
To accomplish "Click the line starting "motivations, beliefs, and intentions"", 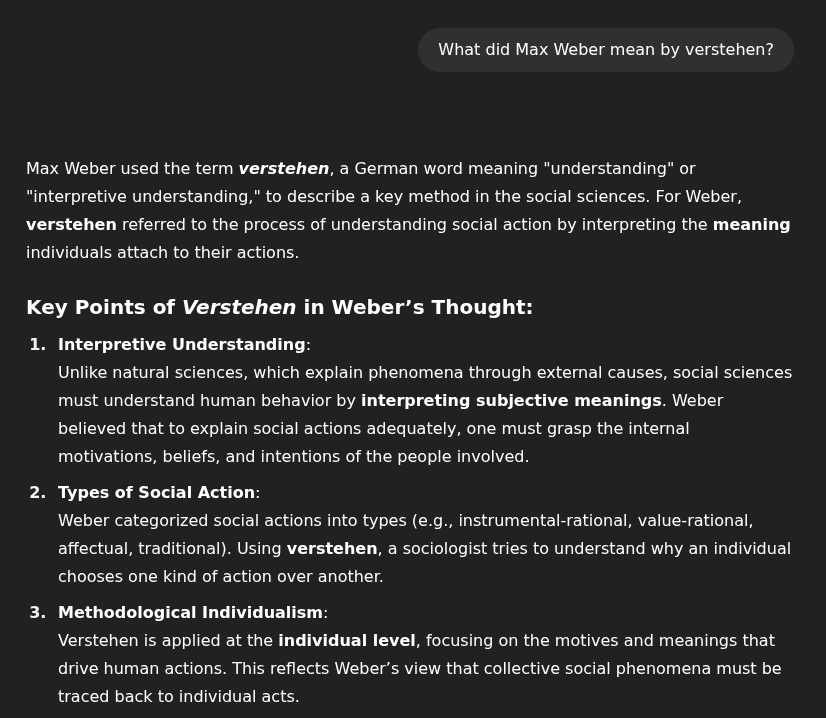I will [293, 457].
